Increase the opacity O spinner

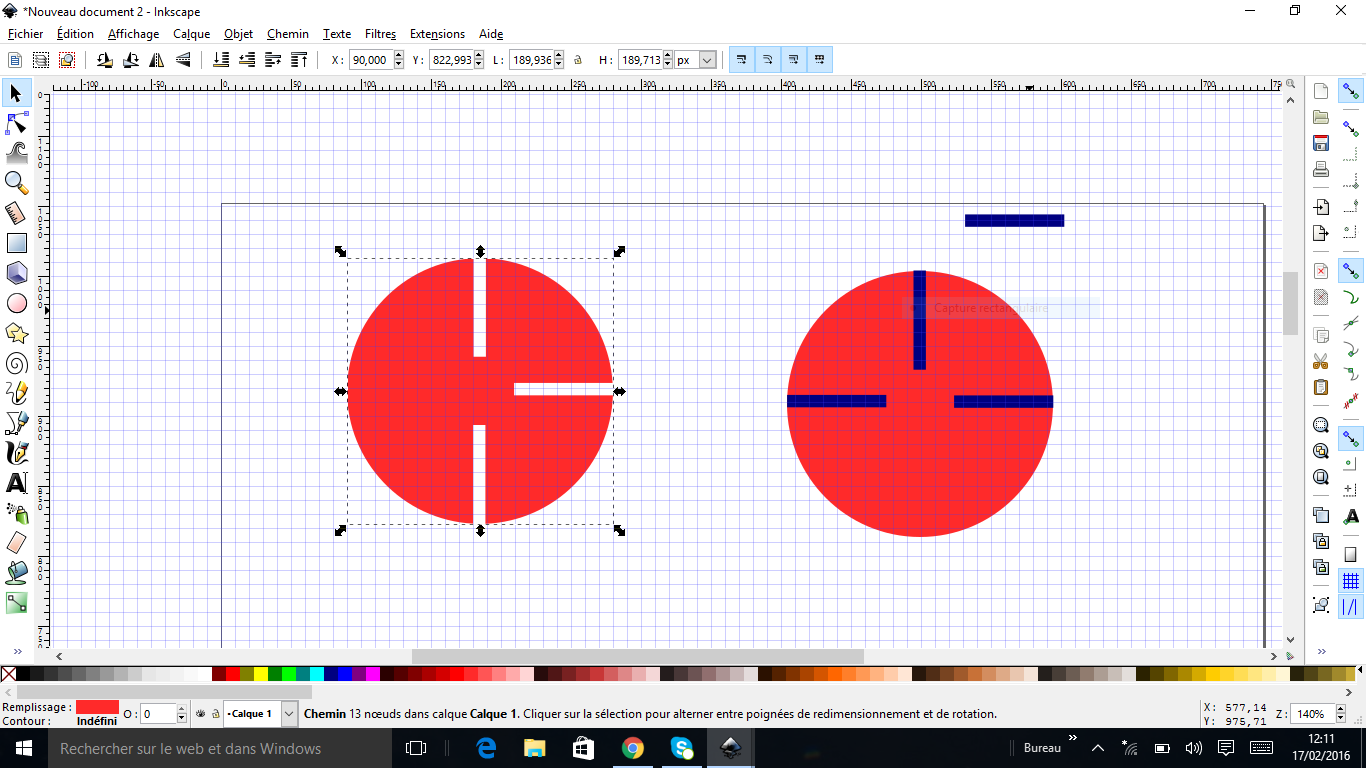pos(181,710)
